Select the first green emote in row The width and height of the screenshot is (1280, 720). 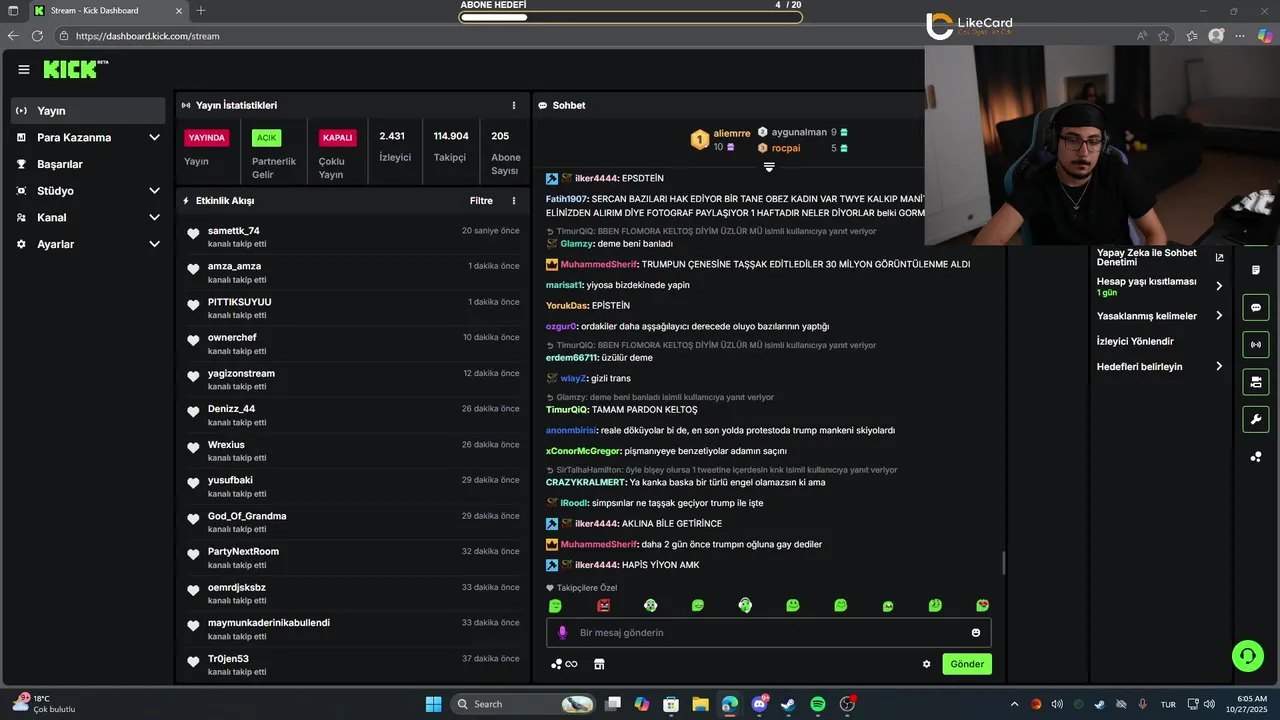coord(555,605)
